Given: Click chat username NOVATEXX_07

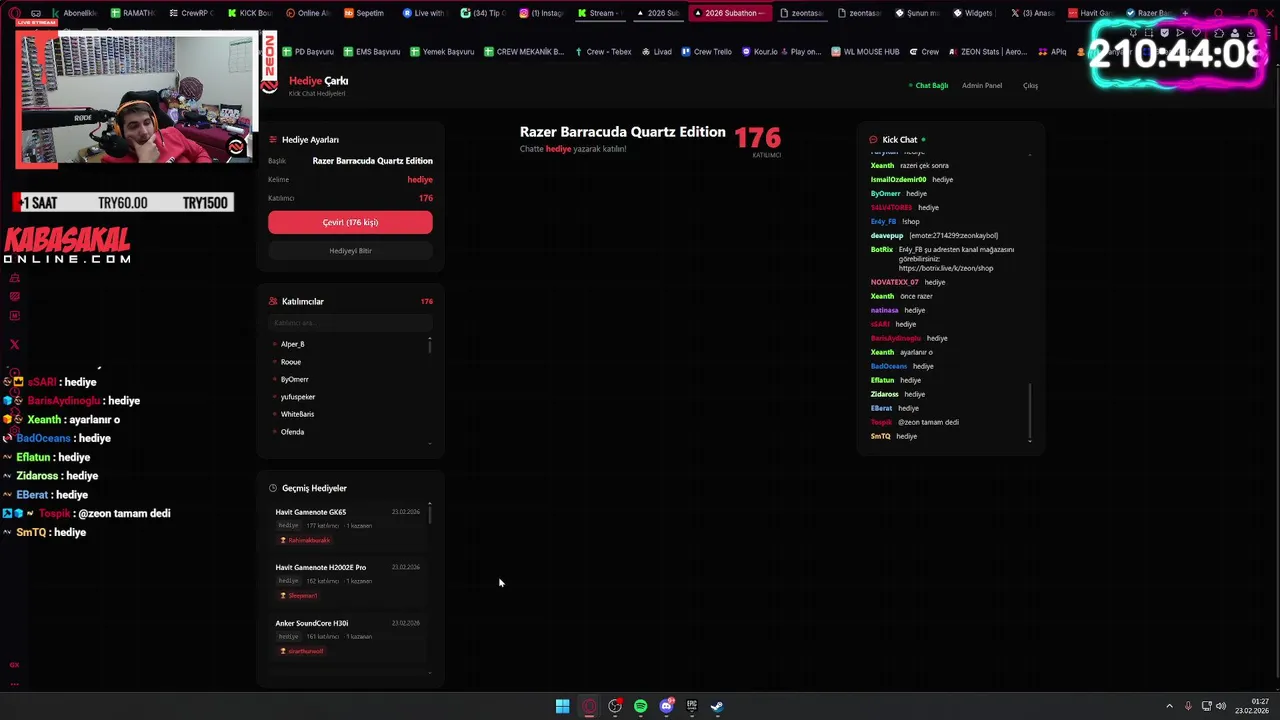Looking at the screenshot, I should 894,282.
